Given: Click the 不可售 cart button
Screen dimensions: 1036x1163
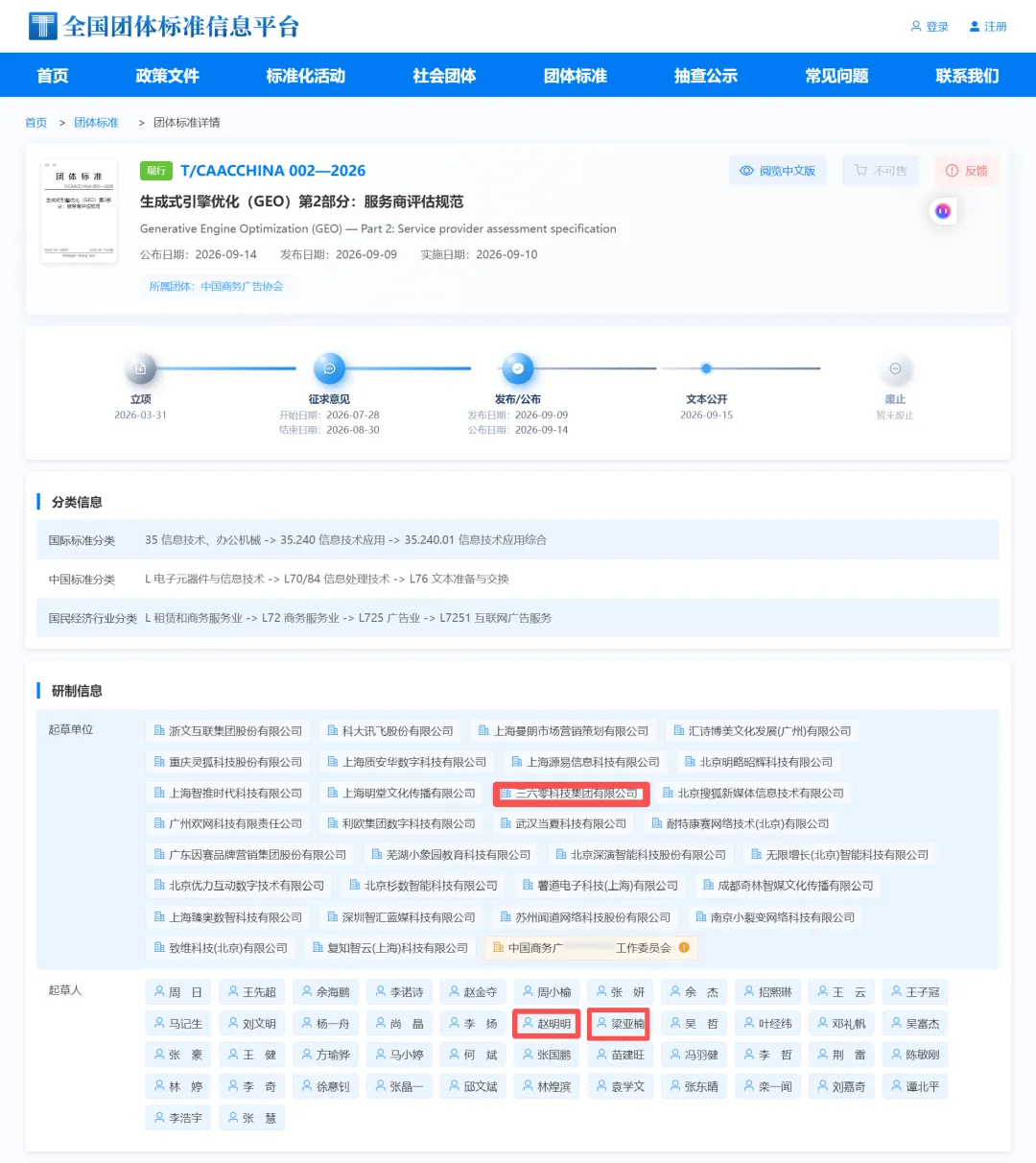Looking at the screenshot, I should pyautogui.click(x=881, y=171).
